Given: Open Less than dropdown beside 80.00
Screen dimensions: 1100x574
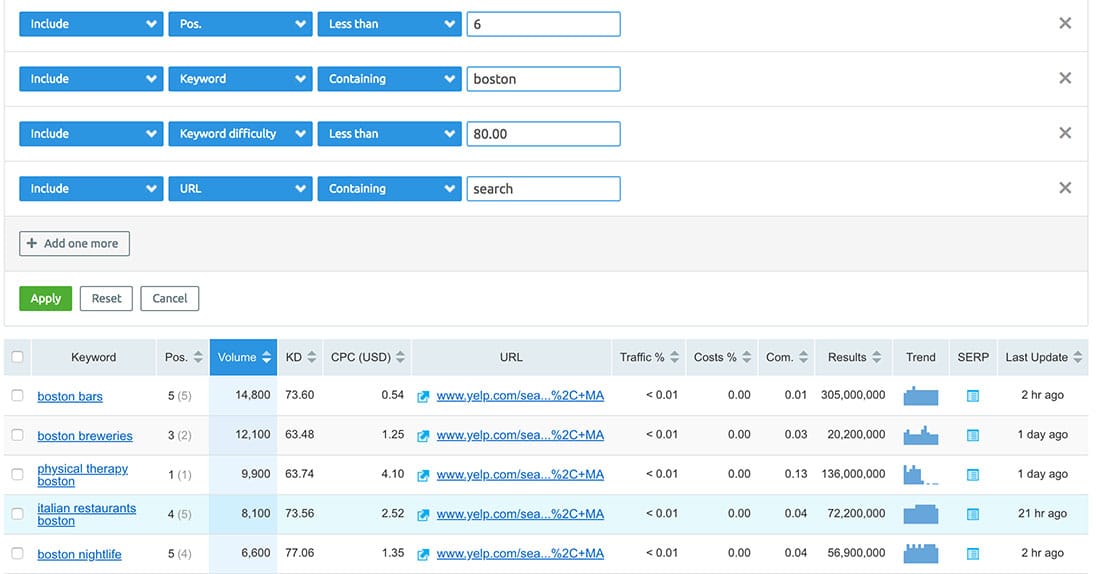Looking at the screenshot, I should pyautogui.click(x=389, y=133).
